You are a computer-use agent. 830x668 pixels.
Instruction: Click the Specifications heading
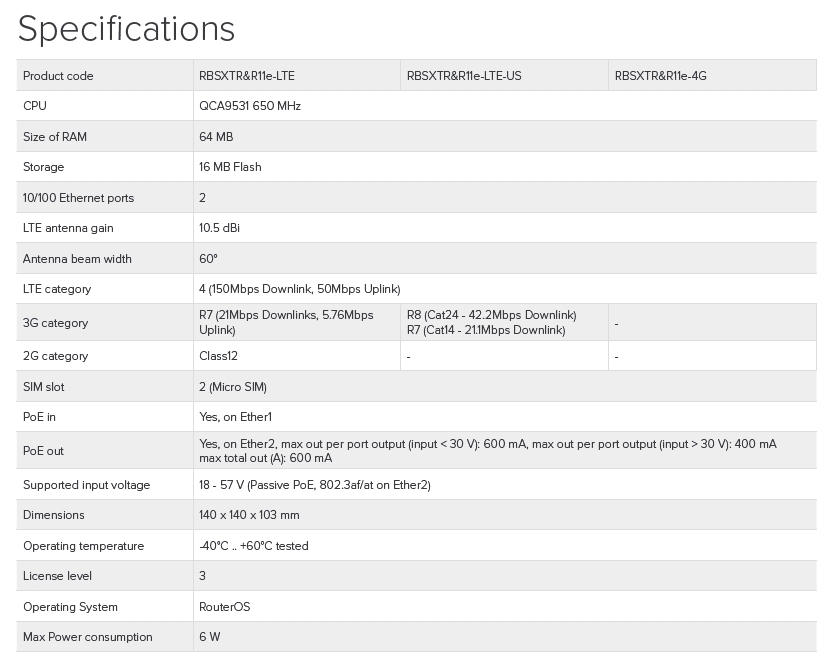pyautogui.click(x=126, y=29)
